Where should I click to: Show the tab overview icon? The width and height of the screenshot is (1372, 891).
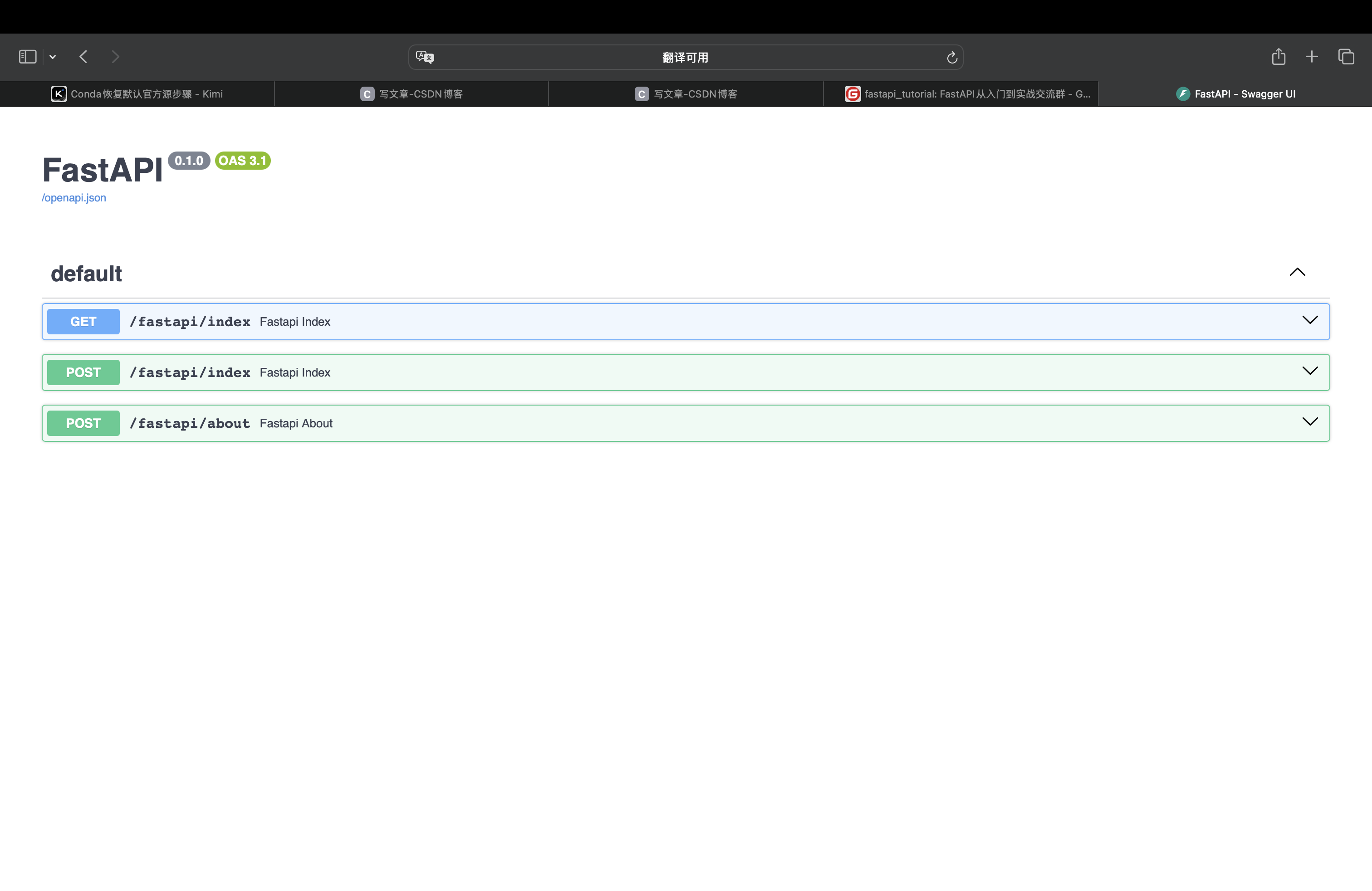click(x=1346, y=56)
